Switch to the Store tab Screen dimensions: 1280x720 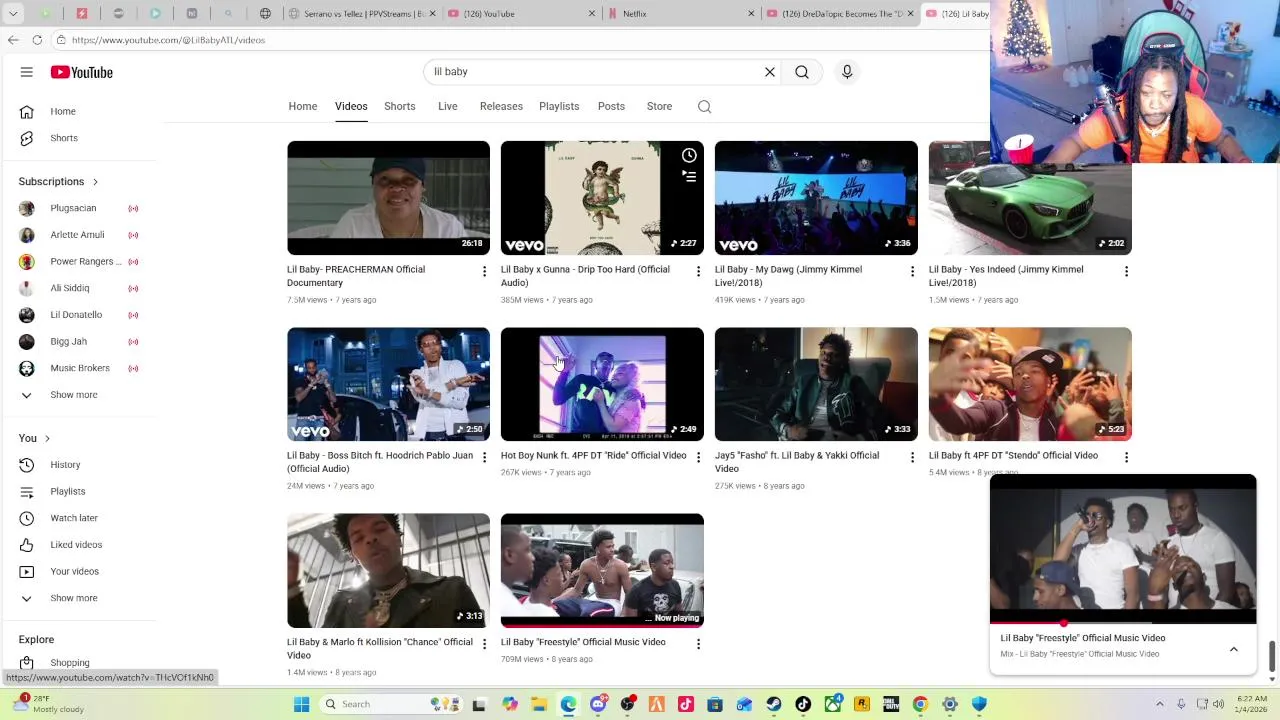(x=659, y=107)
